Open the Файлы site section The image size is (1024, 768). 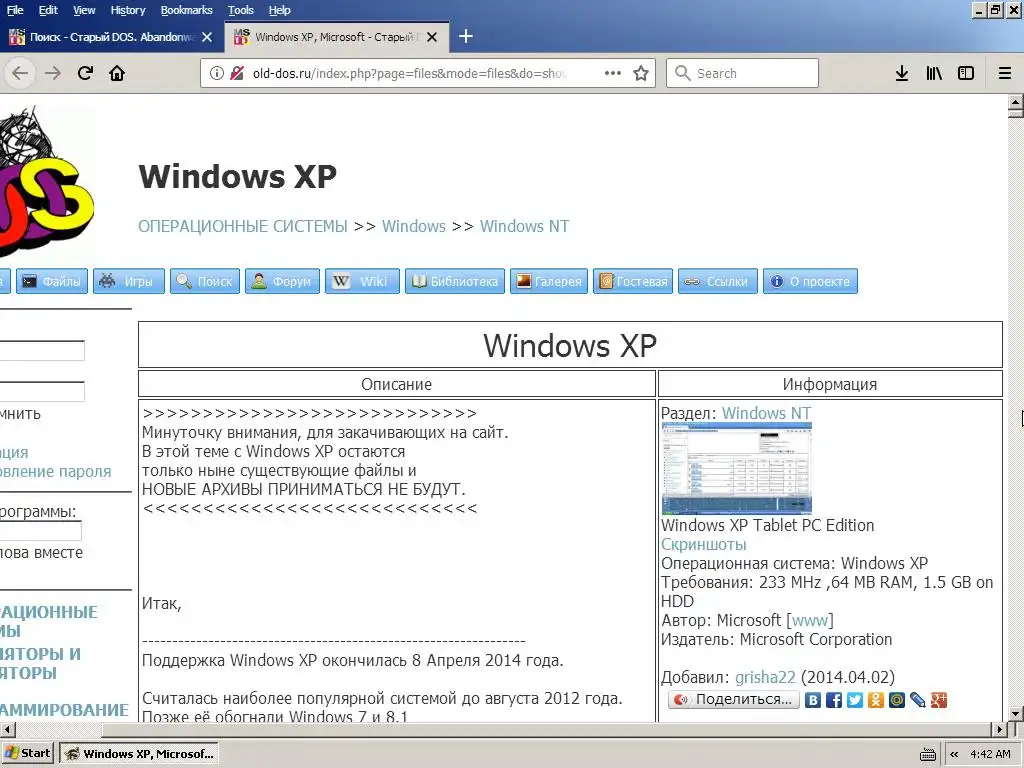pyautogui.click(x=52, y=281)
